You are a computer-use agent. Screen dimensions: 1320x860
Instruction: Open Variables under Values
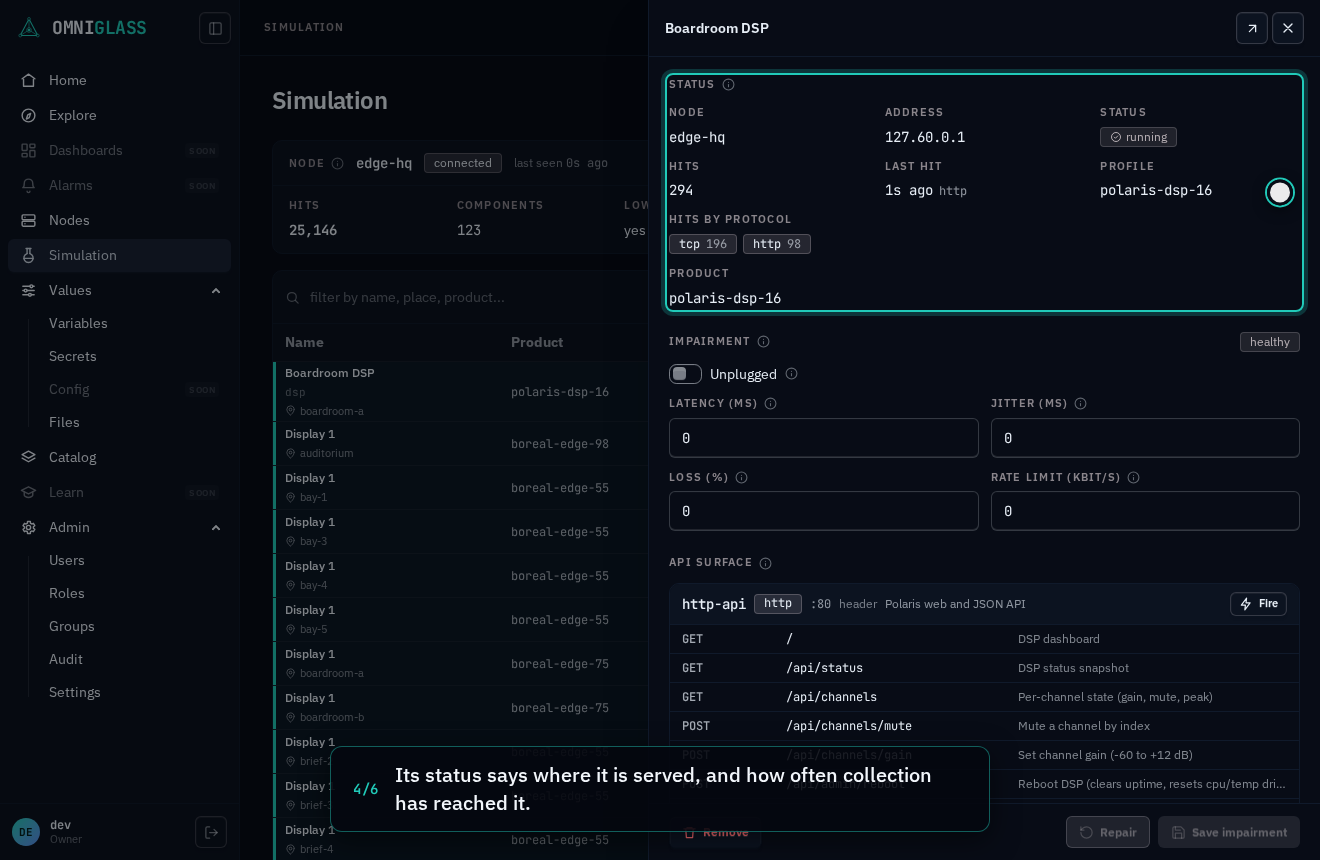pos(135,323)
